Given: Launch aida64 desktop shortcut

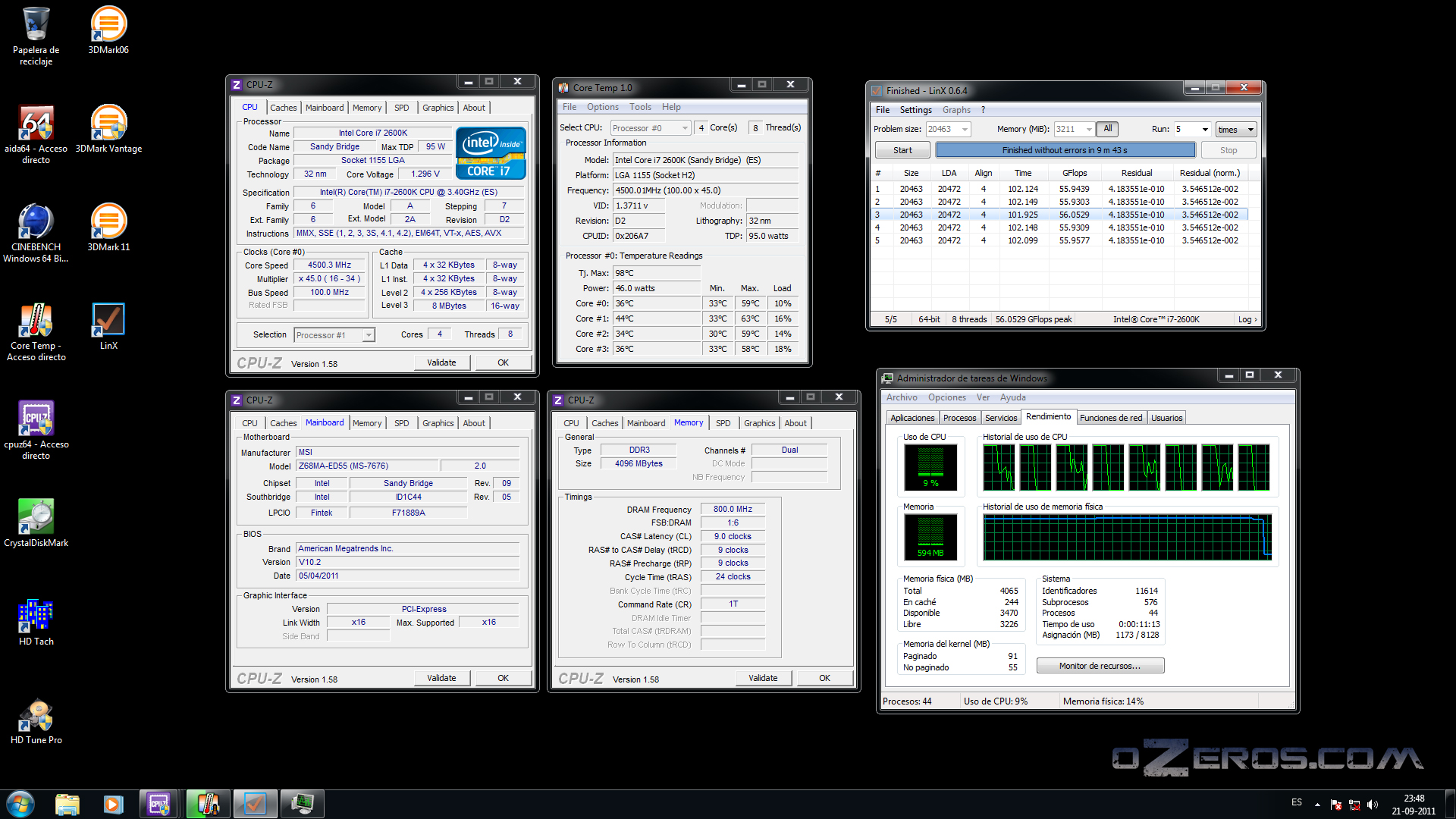Looking at the screenshot, I should click(x=36, y=135).
